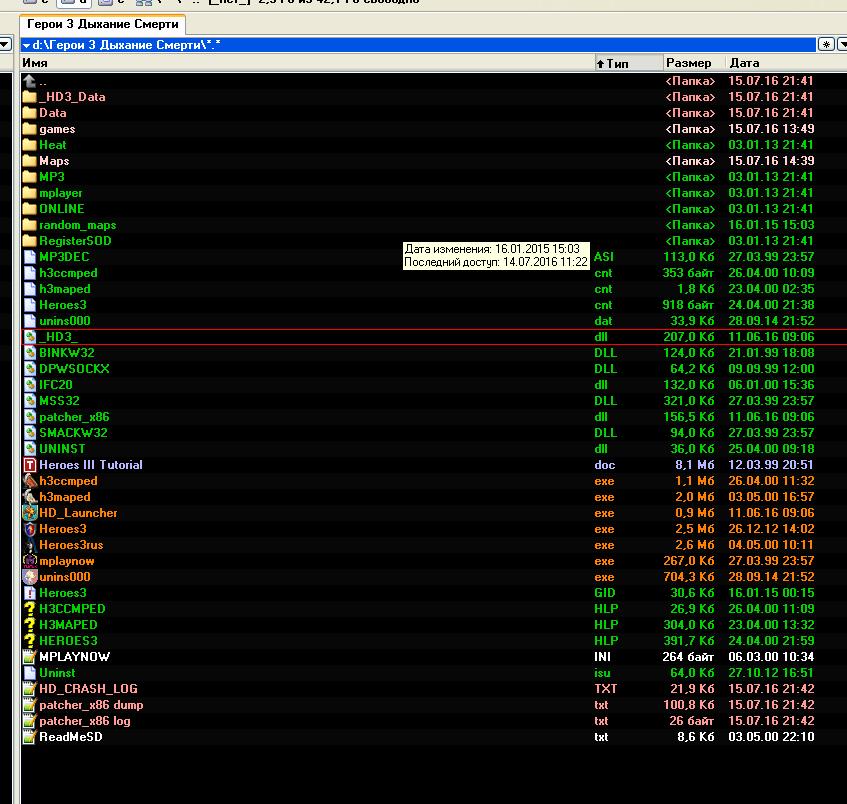847x804 pixels.
Task: Select the Heat folder icon
Action: (30, 145)
